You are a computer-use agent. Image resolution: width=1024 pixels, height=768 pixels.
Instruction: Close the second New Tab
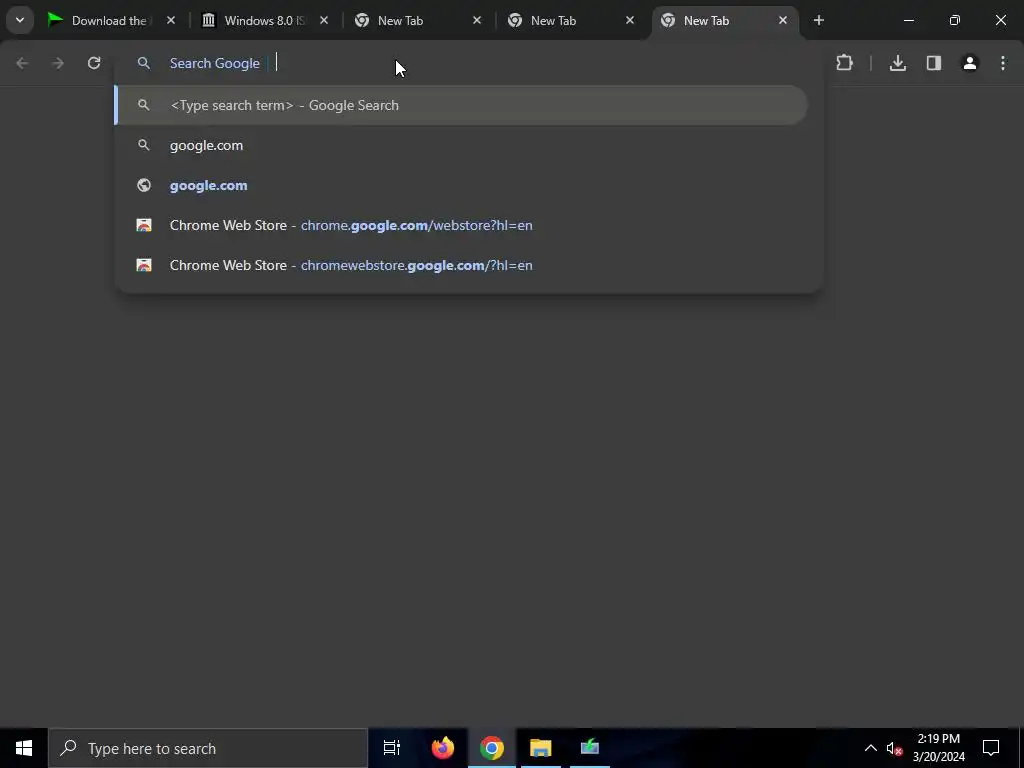tap(630, 20)
